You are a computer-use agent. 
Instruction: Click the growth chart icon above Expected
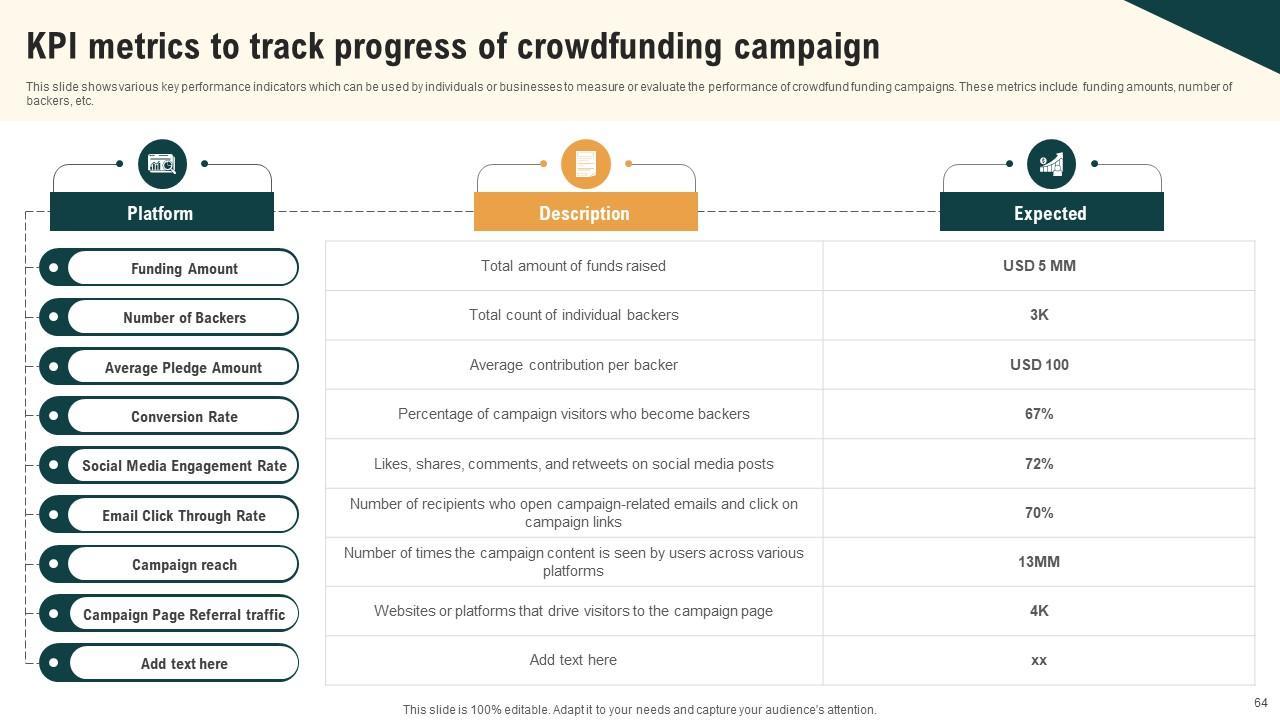point(1051,164)
